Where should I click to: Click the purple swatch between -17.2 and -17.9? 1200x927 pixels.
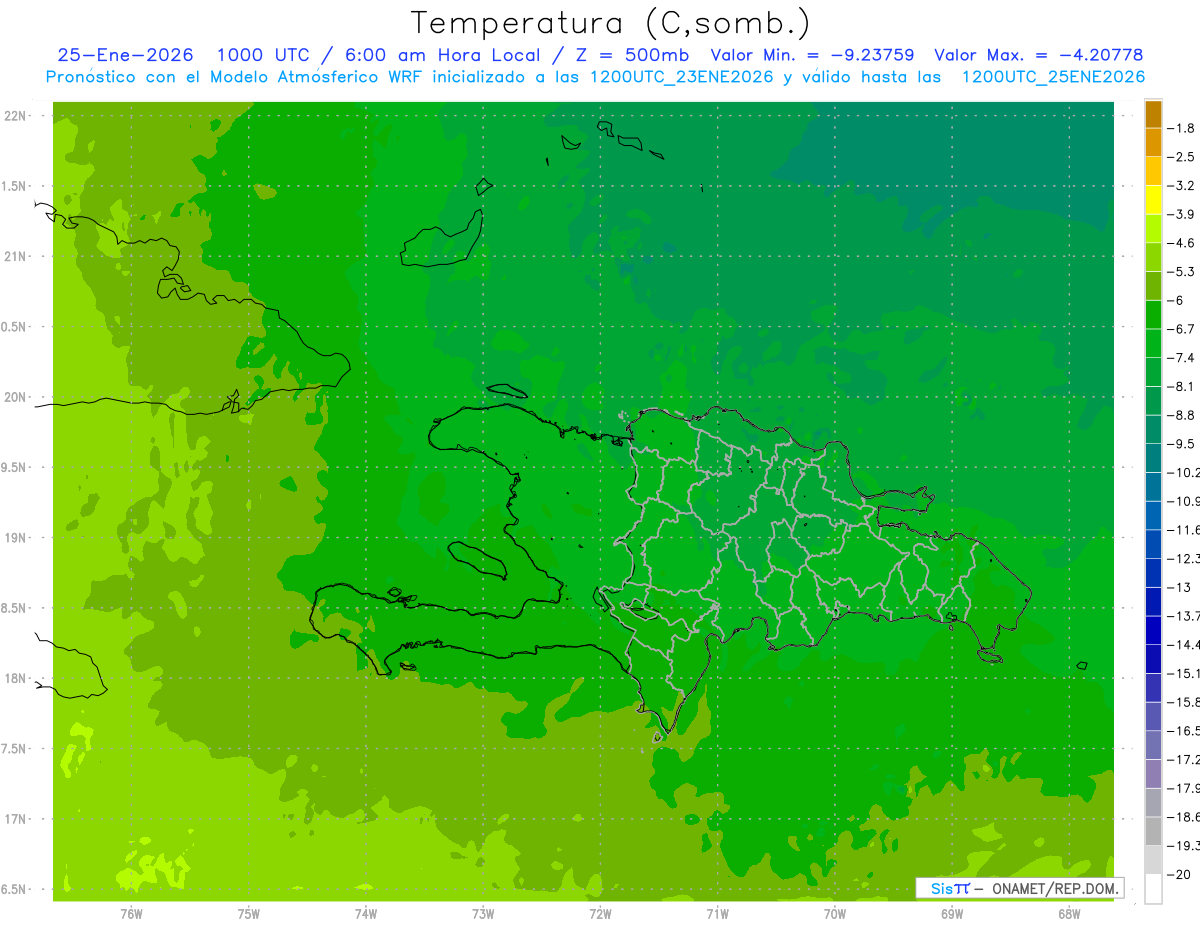1153,774
